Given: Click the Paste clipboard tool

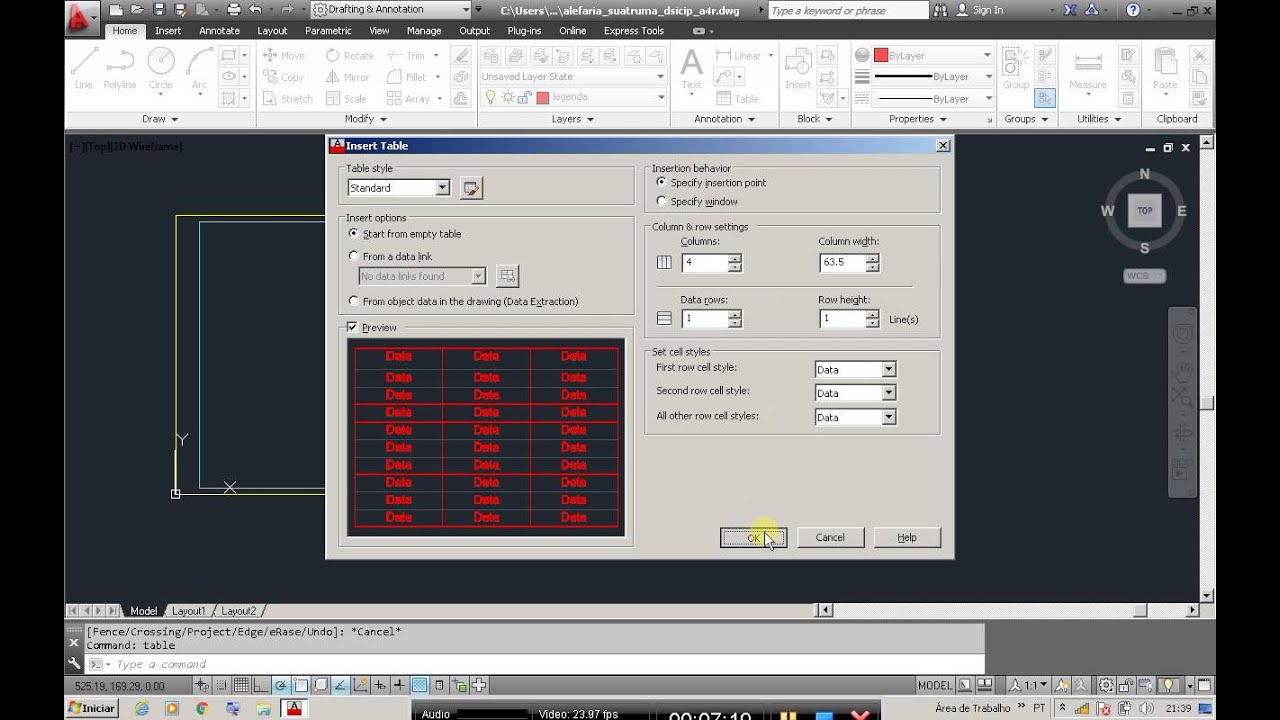Looking at the screenshot, I should pyautogui.click(x=1165, y=68).
